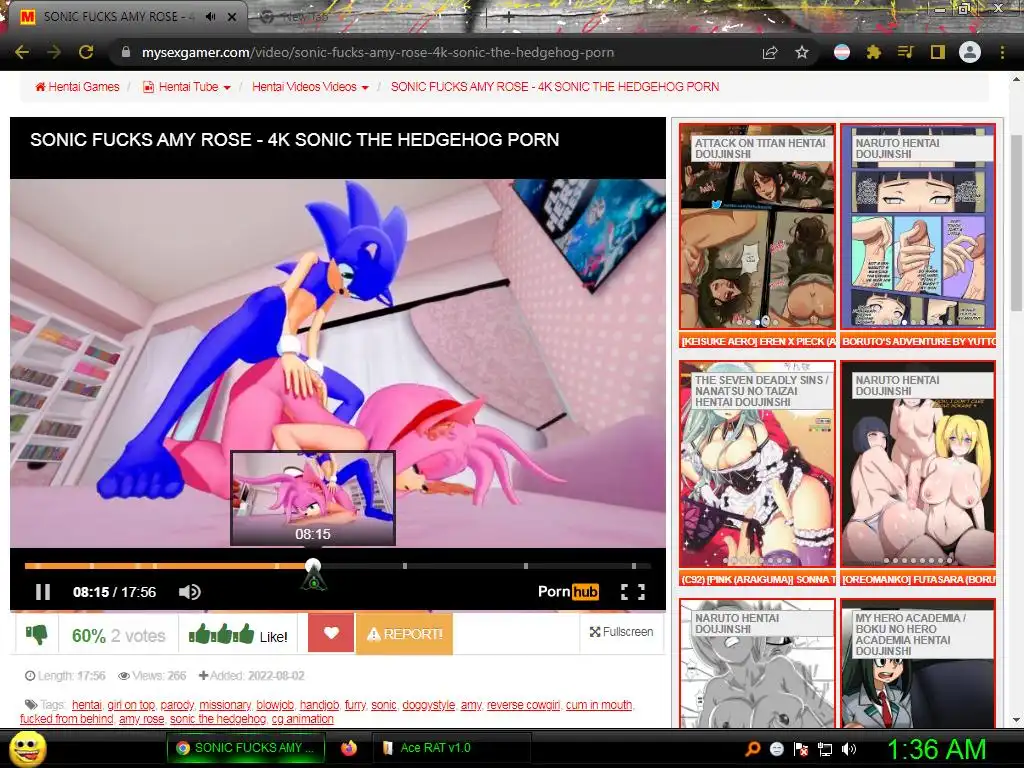Toggle the browser side panel icon
The height and width of the screenshot is (768, 1024).
[937, 52]
